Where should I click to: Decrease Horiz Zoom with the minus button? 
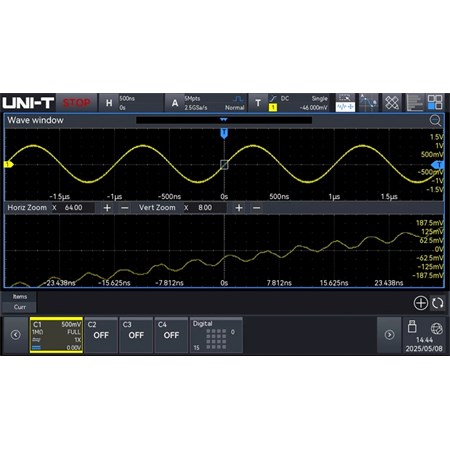click(x=125, y=208)
